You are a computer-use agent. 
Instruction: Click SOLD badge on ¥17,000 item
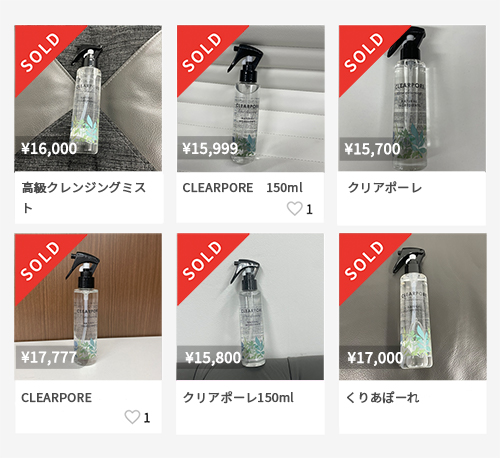[x=365, y=260]
